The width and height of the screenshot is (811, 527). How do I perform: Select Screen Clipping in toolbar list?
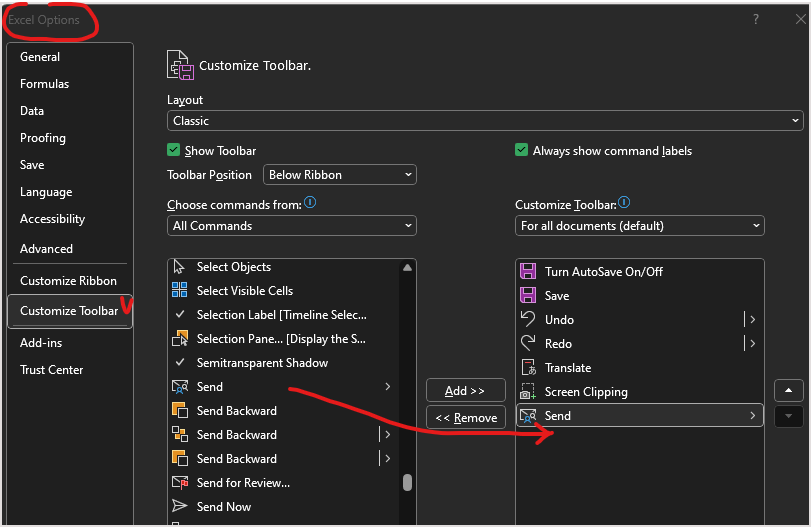click(x=639, y=392)
